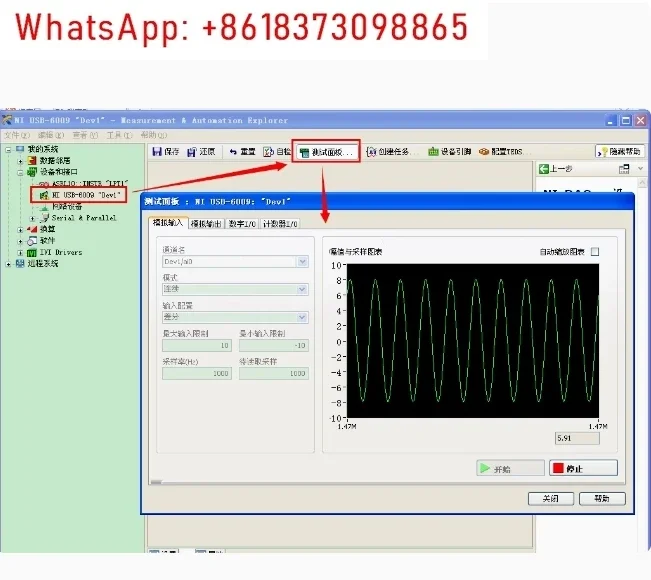Click the 隐藏帮助 (Hide Help) button
This screenshot has width=651, height=580.
(x=620, y=152)
